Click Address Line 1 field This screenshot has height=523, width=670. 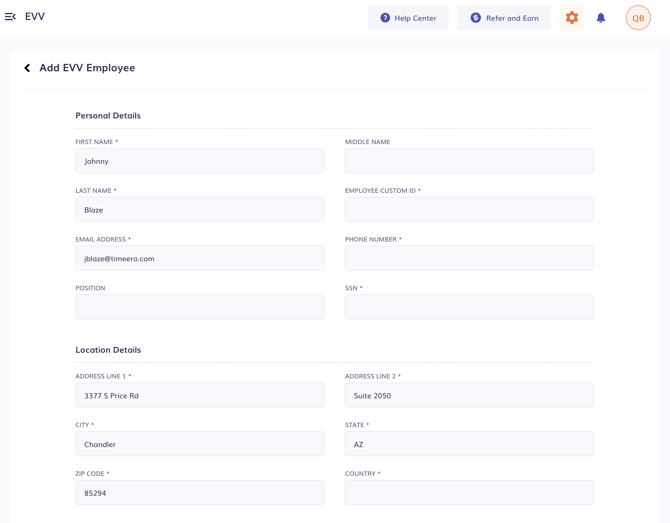[199, 395]
